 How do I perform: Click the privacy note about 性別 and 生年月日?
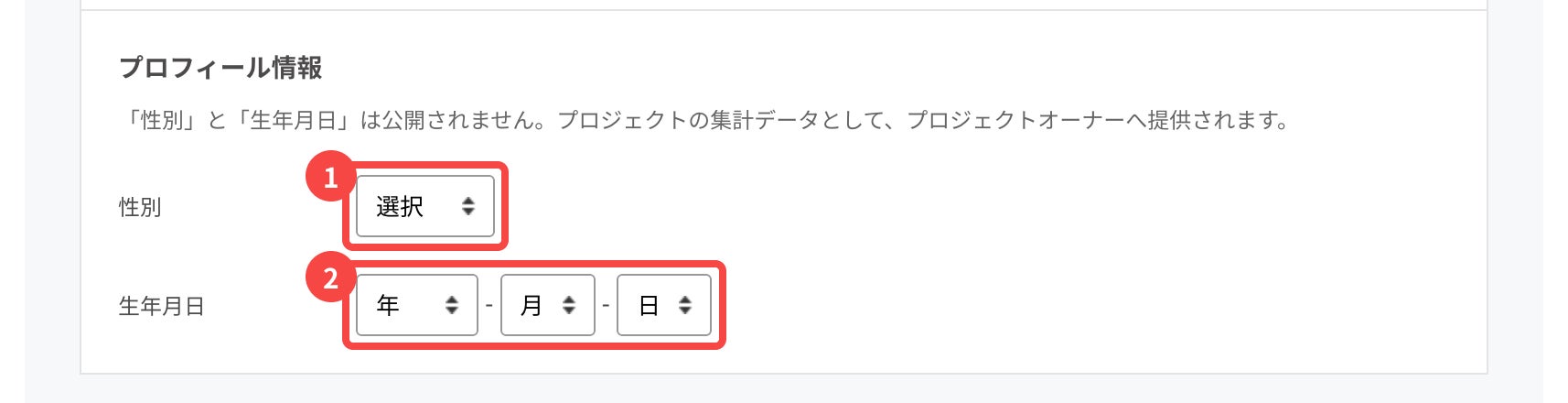coord(704,120)
